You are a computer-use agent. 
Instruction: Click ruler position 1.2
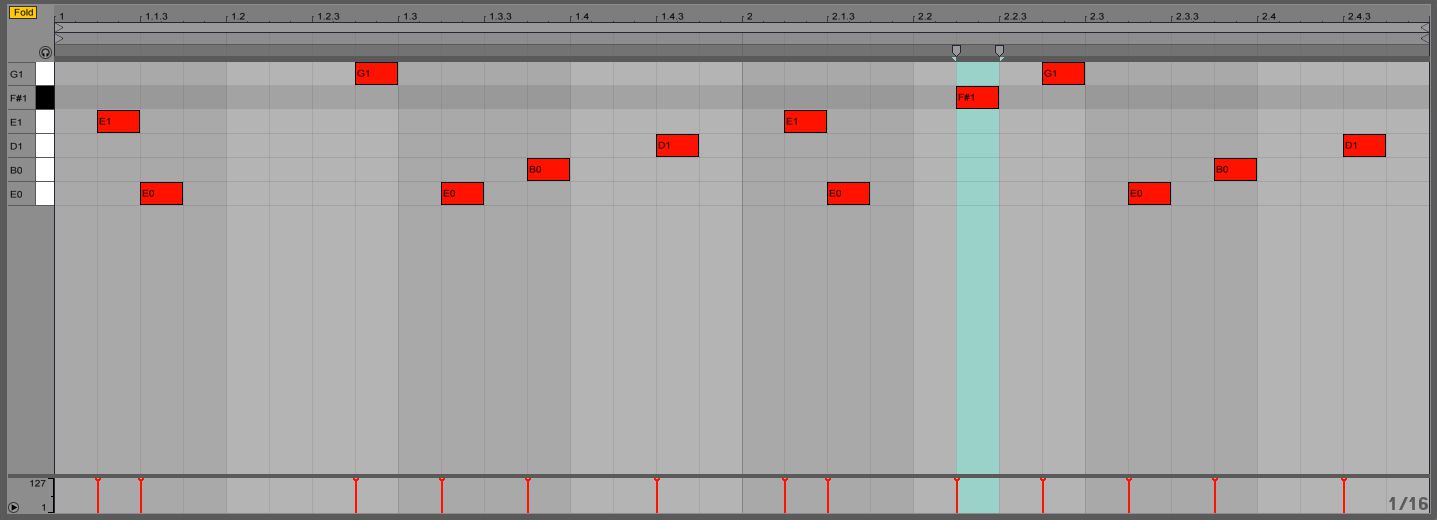pyautogui.click(x=238, y=17)
